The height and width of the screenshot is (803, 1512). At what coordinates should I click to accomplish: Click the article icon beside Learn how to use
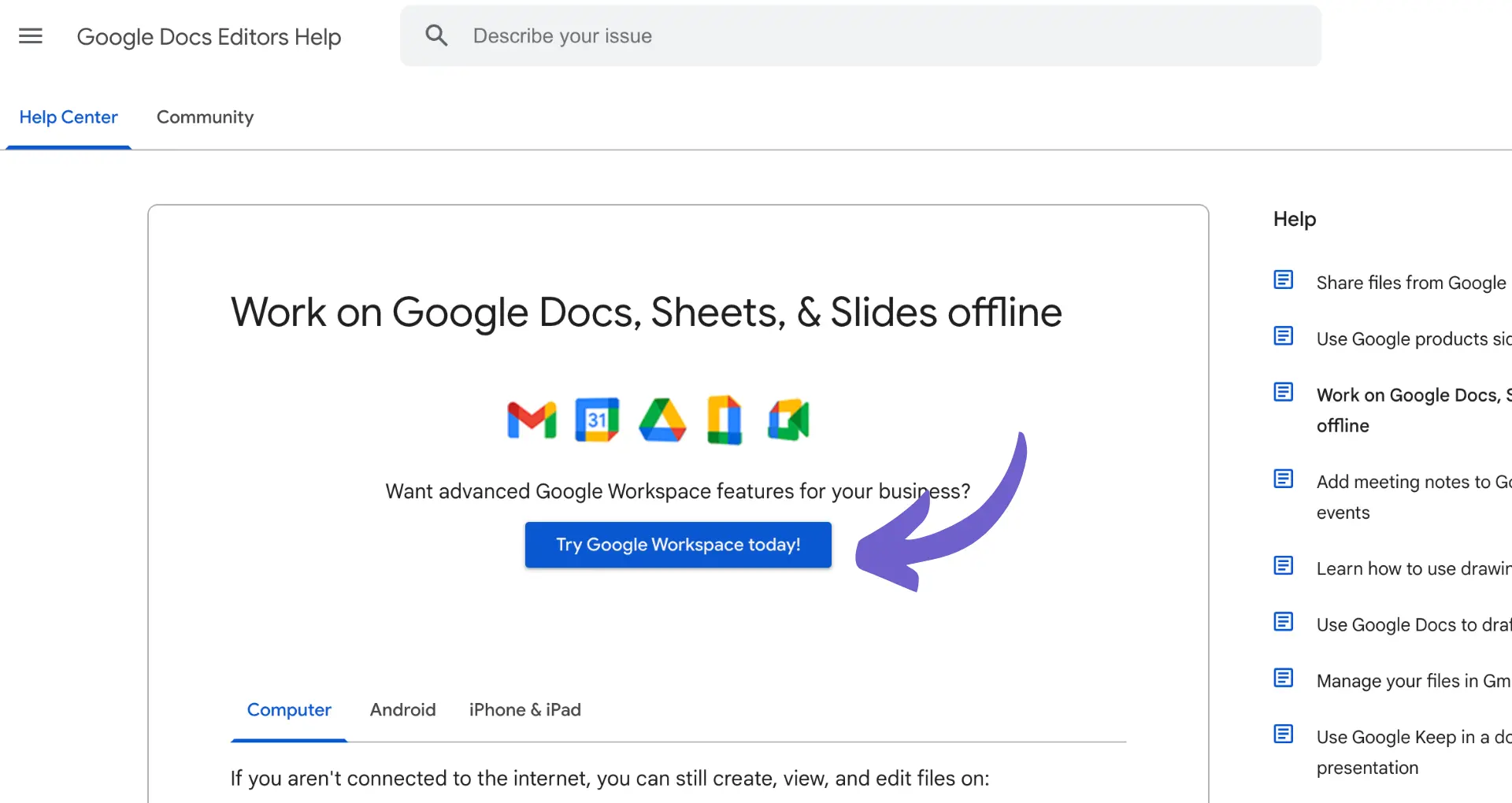(x=1284, y=565)
